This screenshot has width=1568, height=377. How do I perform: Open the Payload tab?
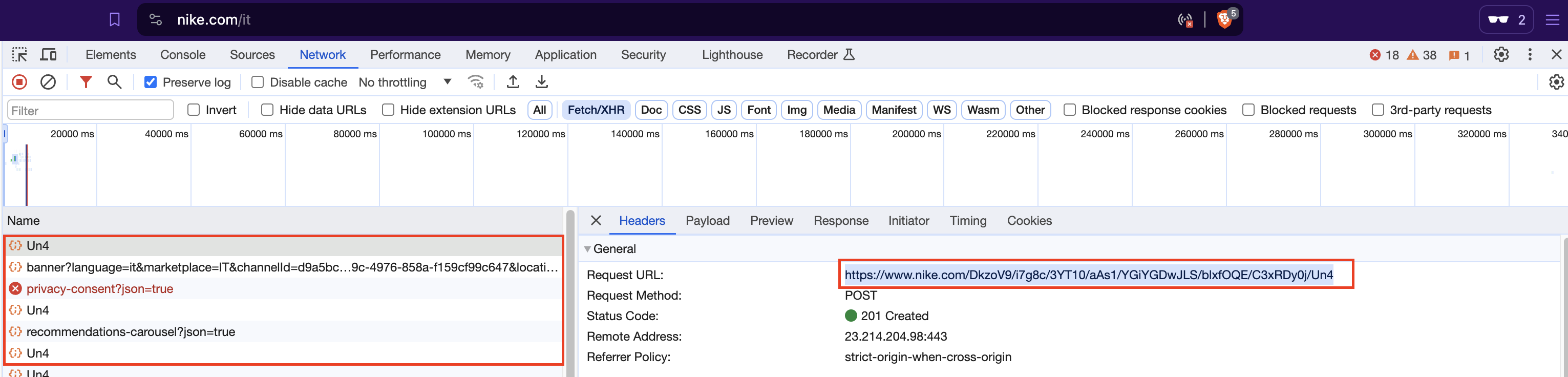pos(707,220)
